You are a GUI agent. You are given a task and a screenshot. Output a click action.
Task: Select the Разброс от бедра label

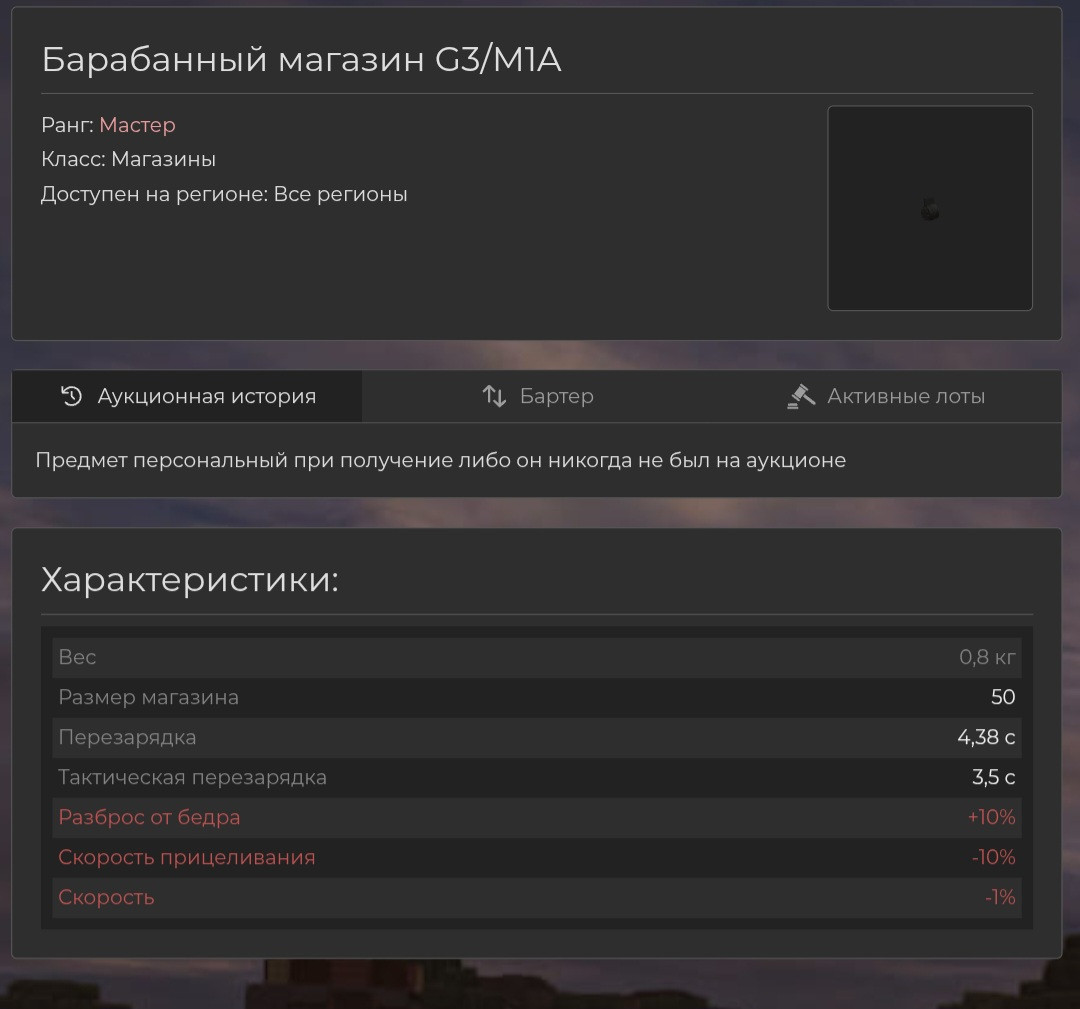149,817
